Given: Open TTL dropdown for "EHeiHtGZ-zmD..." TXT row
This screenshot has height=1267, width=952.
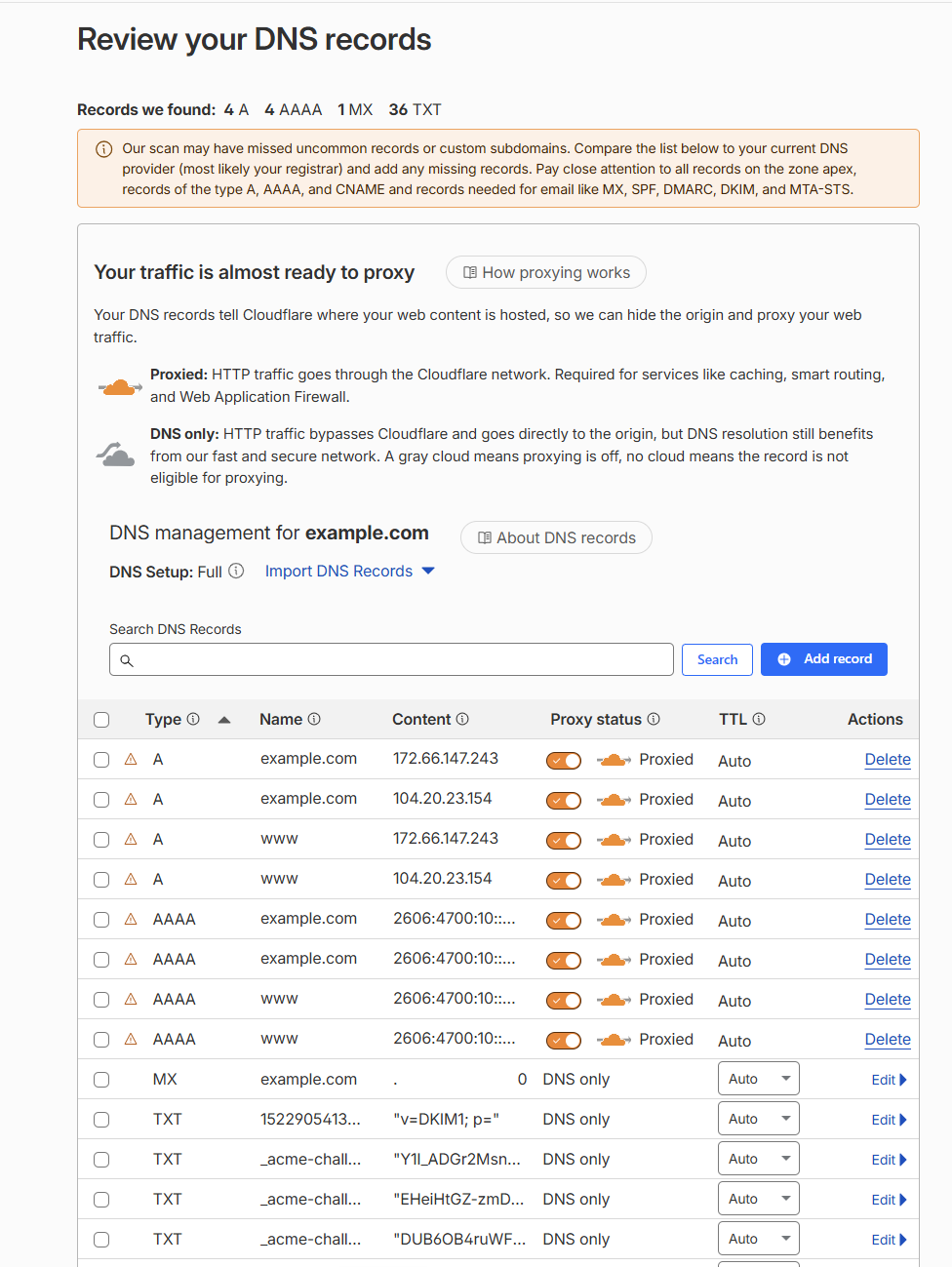Looking at the screenshot, I should 759,1199.
